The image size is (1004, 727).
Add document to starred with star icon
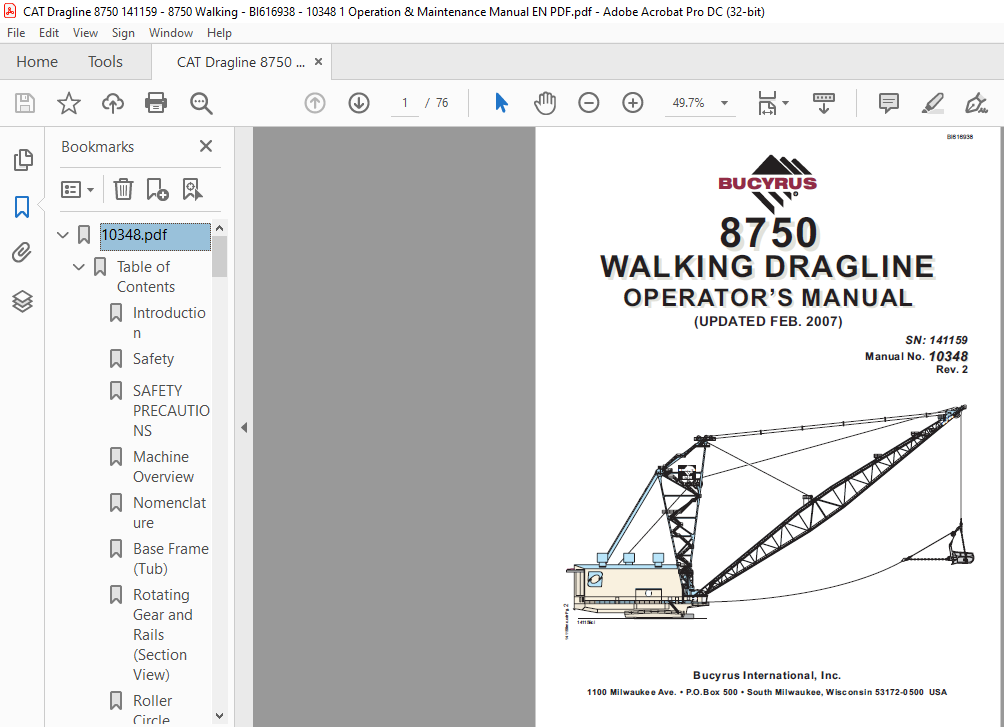click(69, 103)
